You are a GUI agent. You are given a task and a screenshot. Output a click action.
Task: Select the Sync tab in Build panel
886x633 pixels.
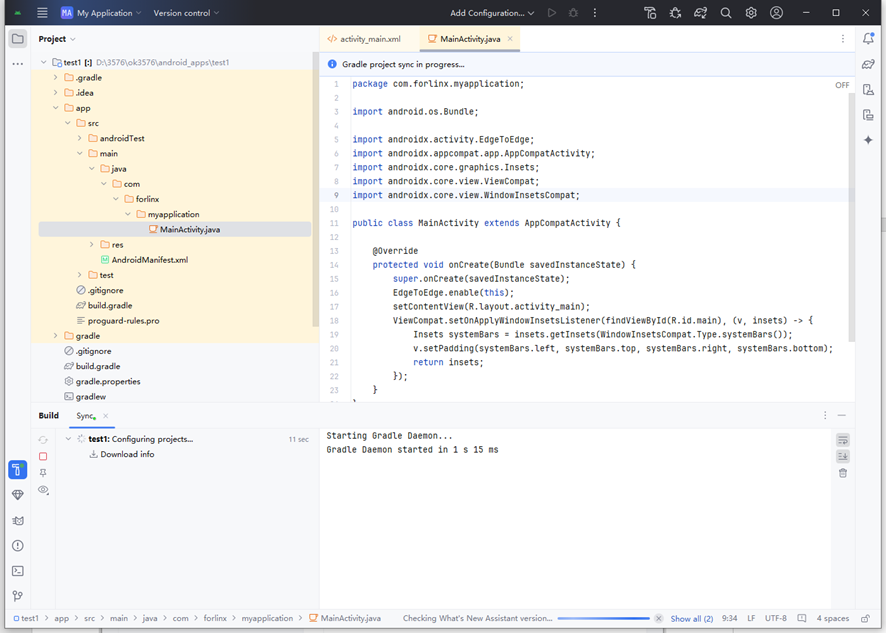[85, 415]
